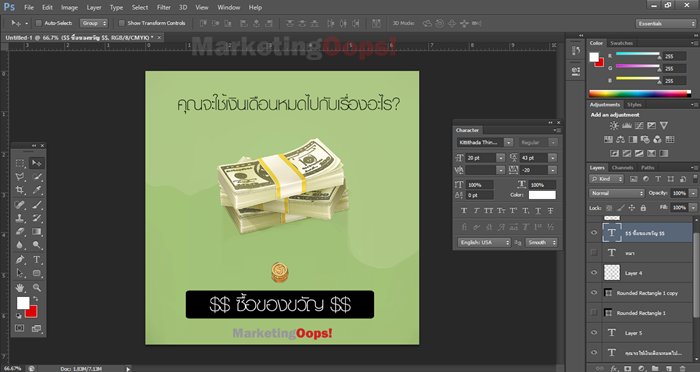
Task: Select the Crop tool
Action: pyautogui.click(x=20, y=190)
